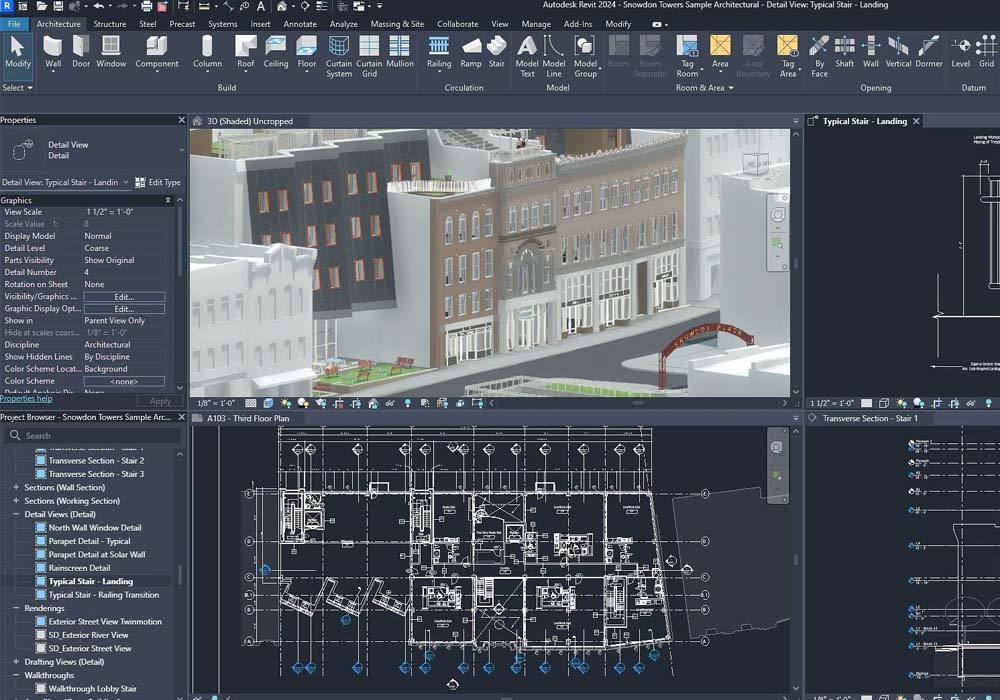Select the Curtain Grid tool
Image resolution: width=1000 pixels, height=700 pixels.
(x=369, y=56)
